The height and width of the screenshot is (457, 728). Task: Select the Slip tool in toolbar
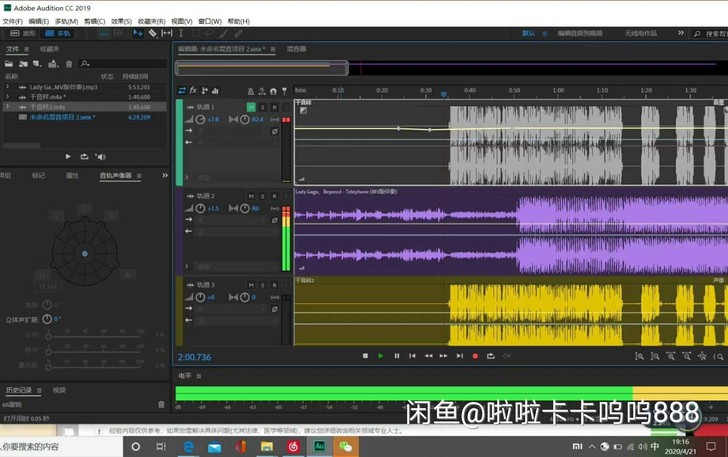pyautogui.click(x=166, y=33)
